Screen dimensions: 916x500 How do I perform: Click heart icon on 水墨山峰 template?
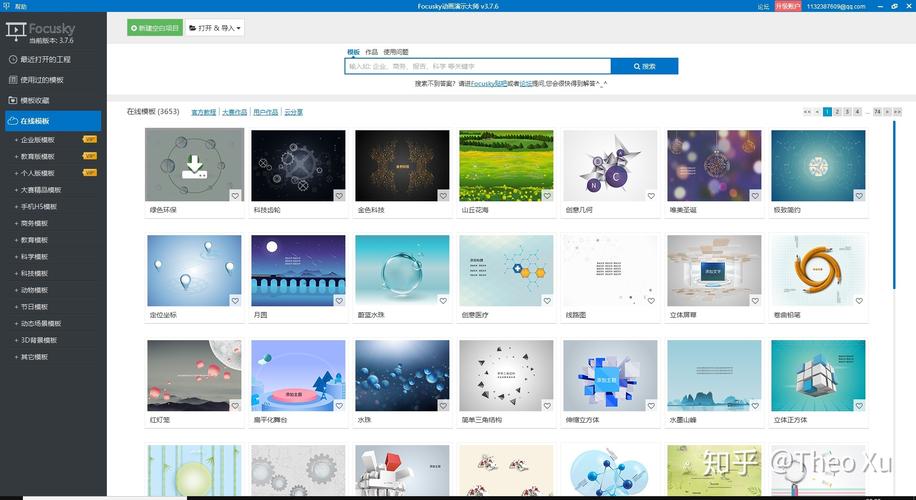[x=755, y=406]
